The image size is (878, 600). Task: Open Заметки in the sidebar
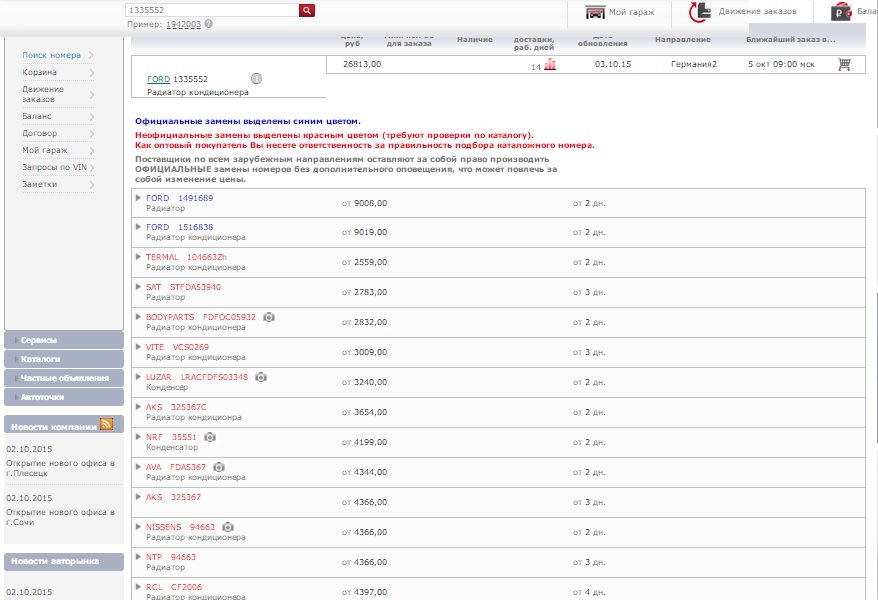click(40, 184)
